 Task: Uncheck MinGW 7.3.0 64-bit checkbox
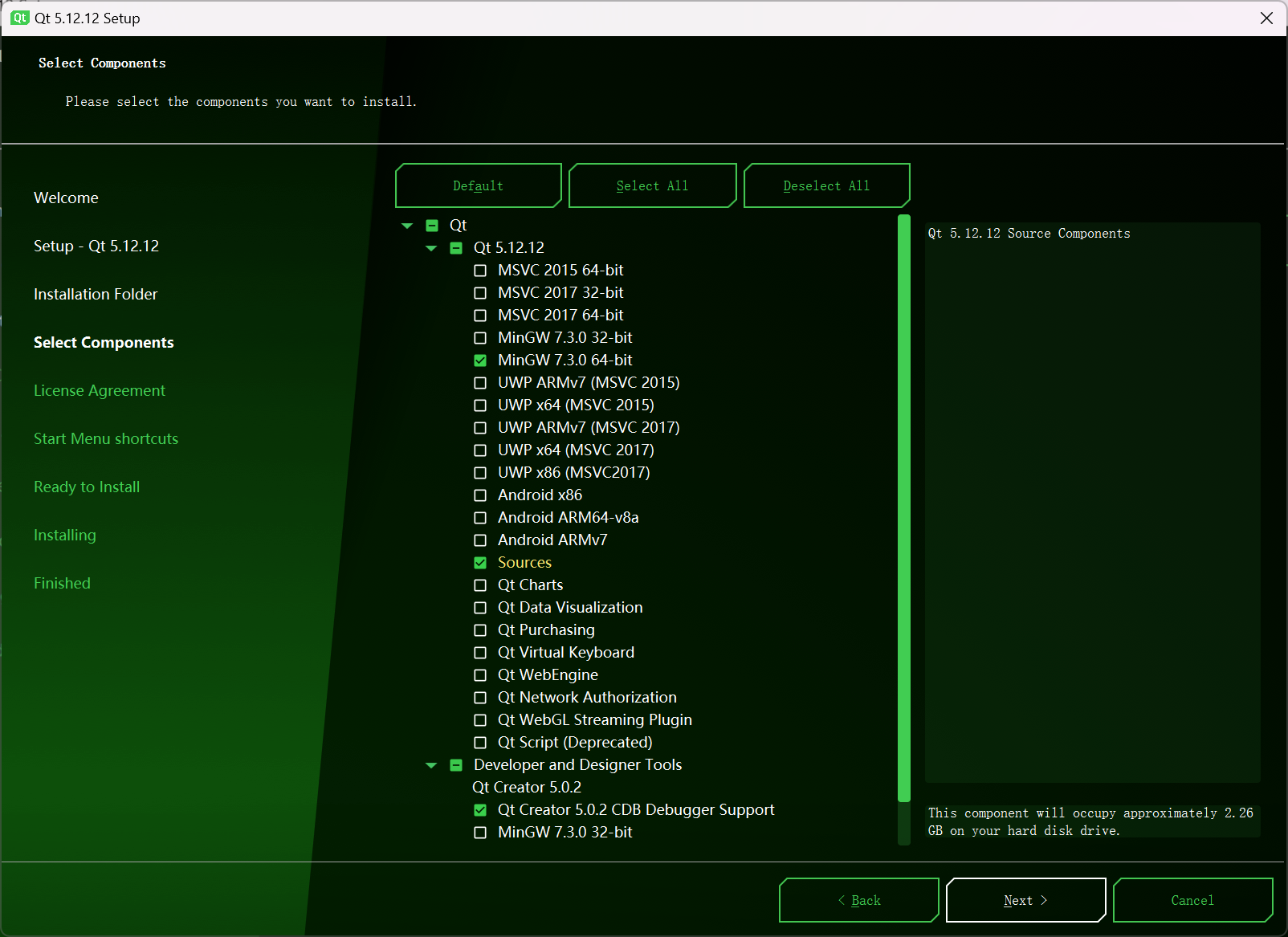(x=480, y=361)
